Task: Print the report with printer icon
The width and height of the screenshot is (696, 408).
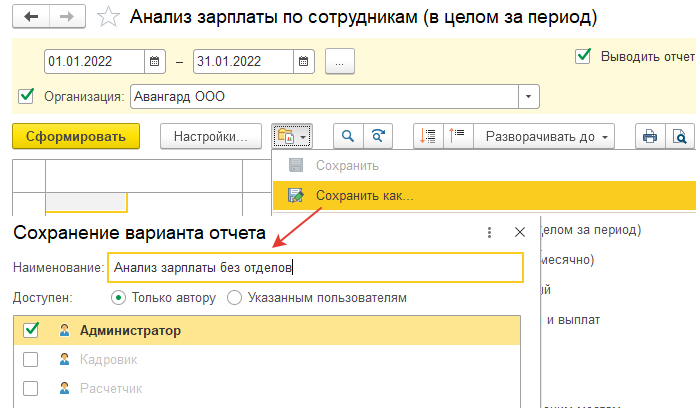Action: [650, 136]
